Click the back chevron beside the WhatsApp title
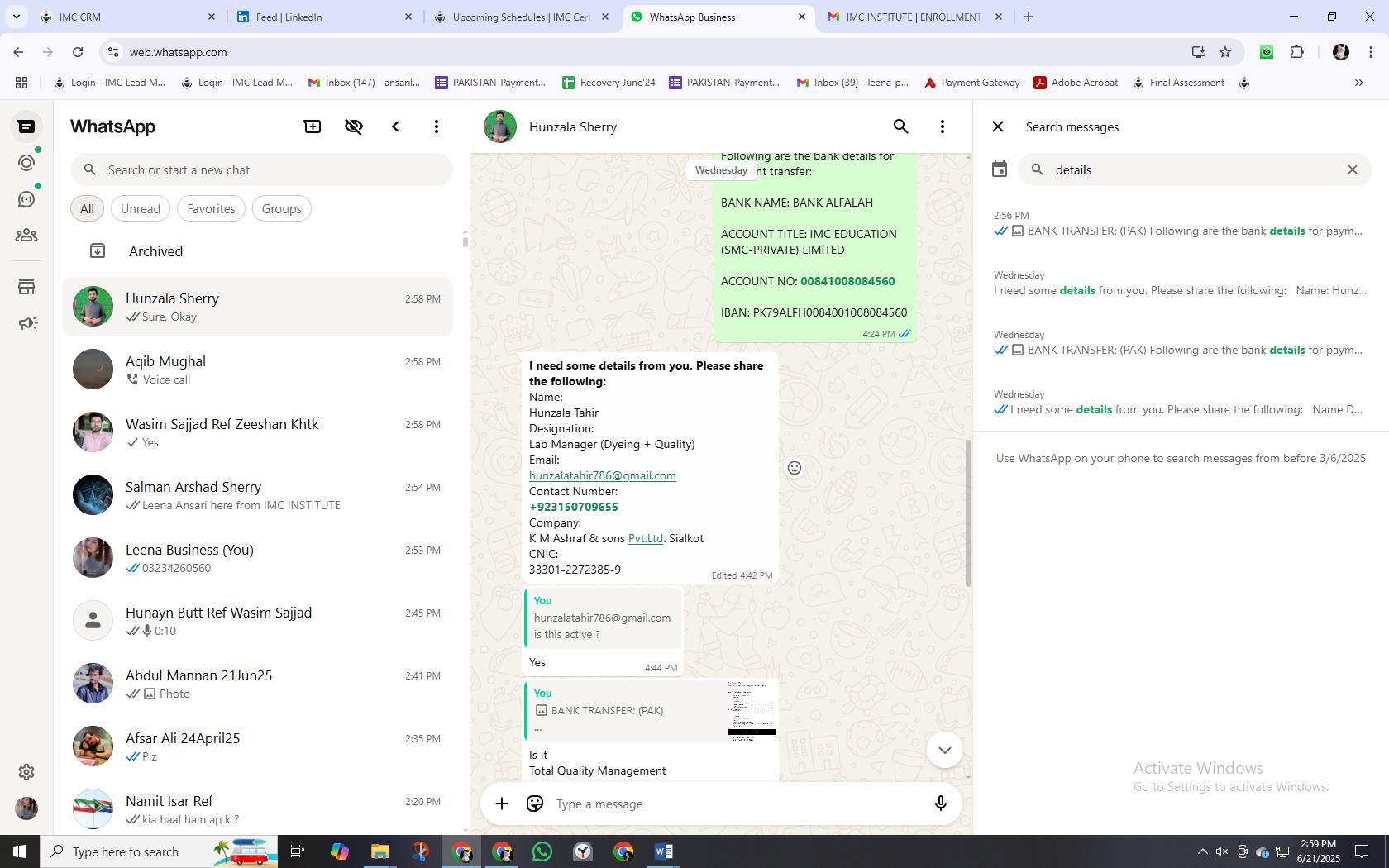Screen dimensions: 1389x868 tap(395, 126)
